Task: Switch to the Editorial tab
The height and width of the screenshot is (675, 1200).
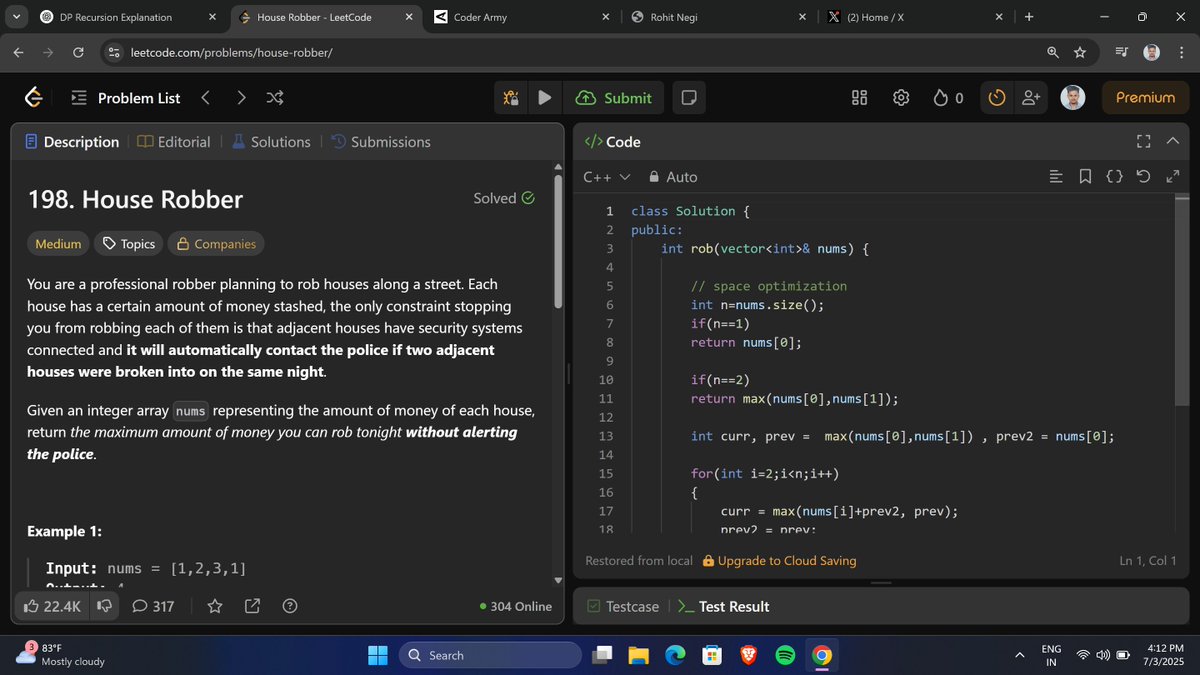Action: pyautogui.click(x=174, y=142)
